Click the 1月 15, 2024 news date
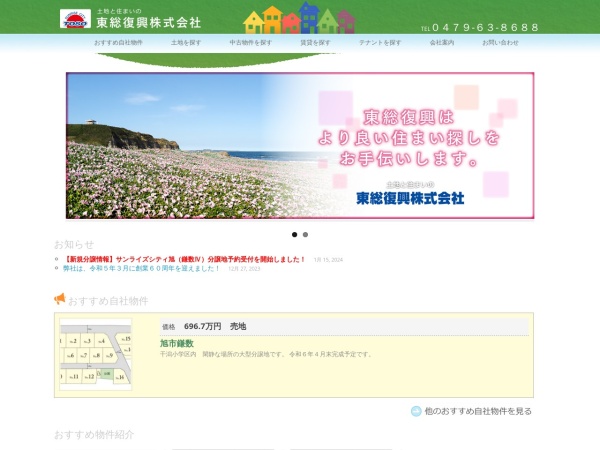This screenshot has height=450, width=600. point(328,260)
